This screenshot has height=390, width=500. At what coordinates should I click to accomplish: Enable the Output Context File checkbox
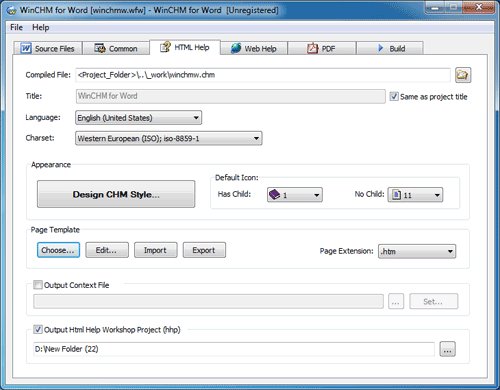(38, 285)
